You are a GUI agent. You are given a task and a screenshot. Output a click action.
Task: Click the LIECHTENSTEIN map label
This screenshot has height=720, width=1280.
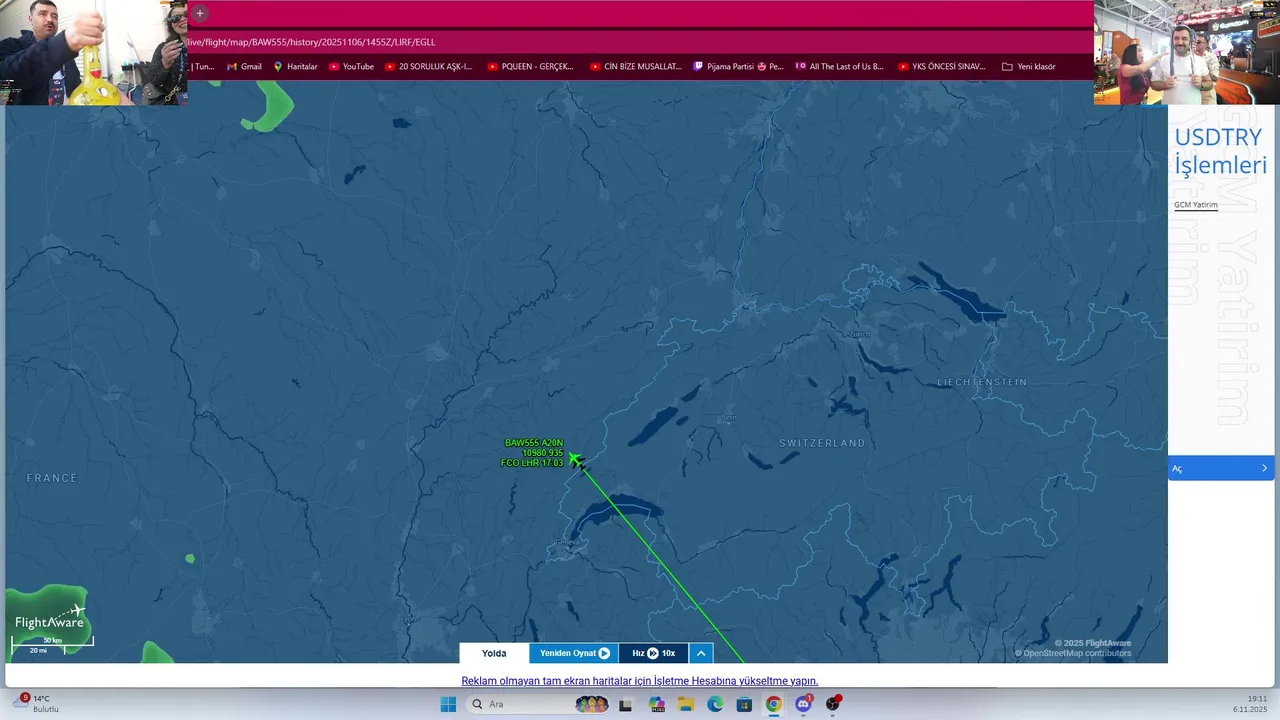click(982, 382)
